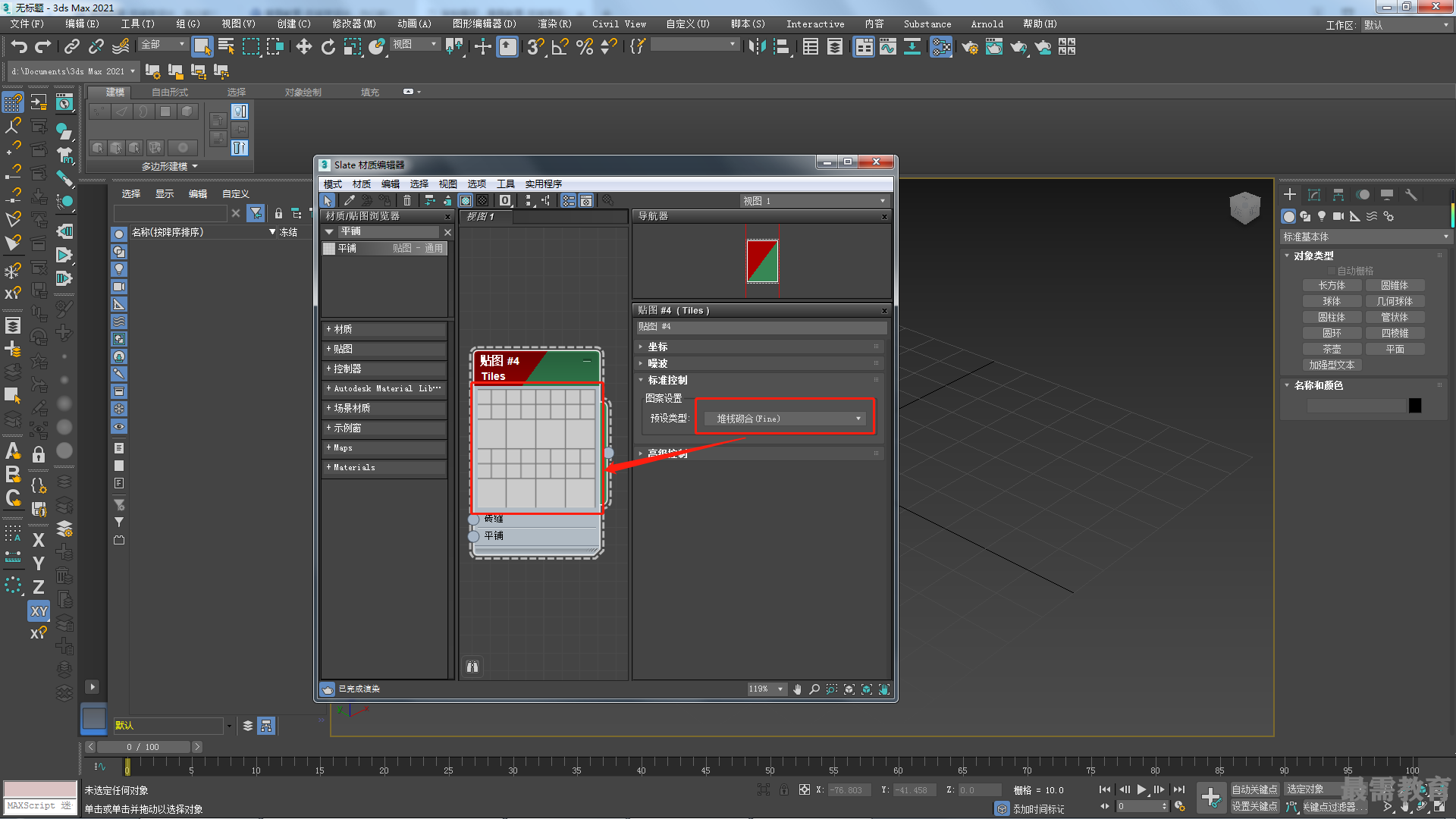The image size is (1456, 819).
Task: Open the Modify panel tab icon
Action: tap(1314, 195)
